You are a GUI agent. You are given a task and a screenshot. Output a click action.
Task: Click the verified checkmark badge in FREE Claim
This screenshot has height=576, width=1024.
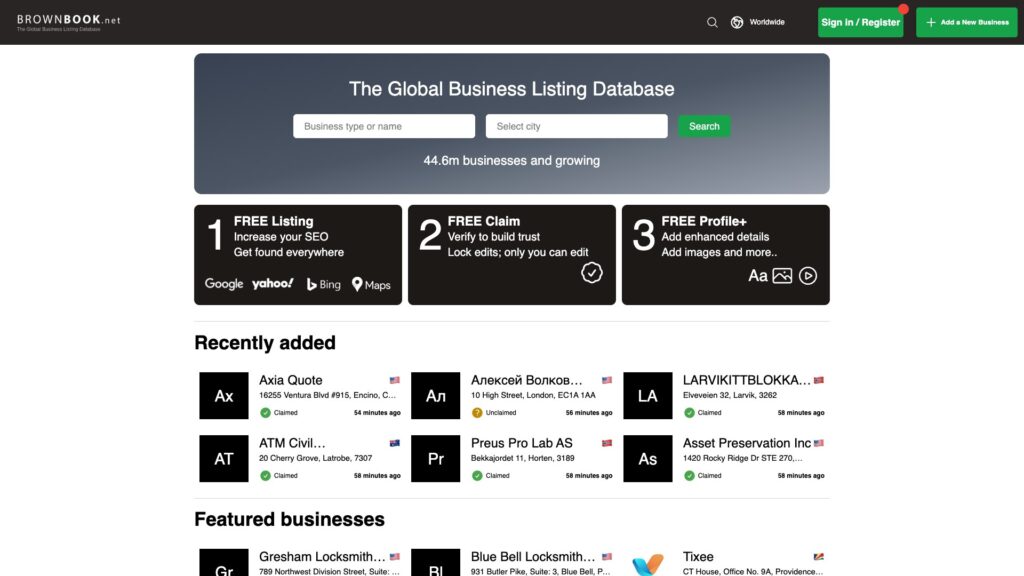pos(592,273)
